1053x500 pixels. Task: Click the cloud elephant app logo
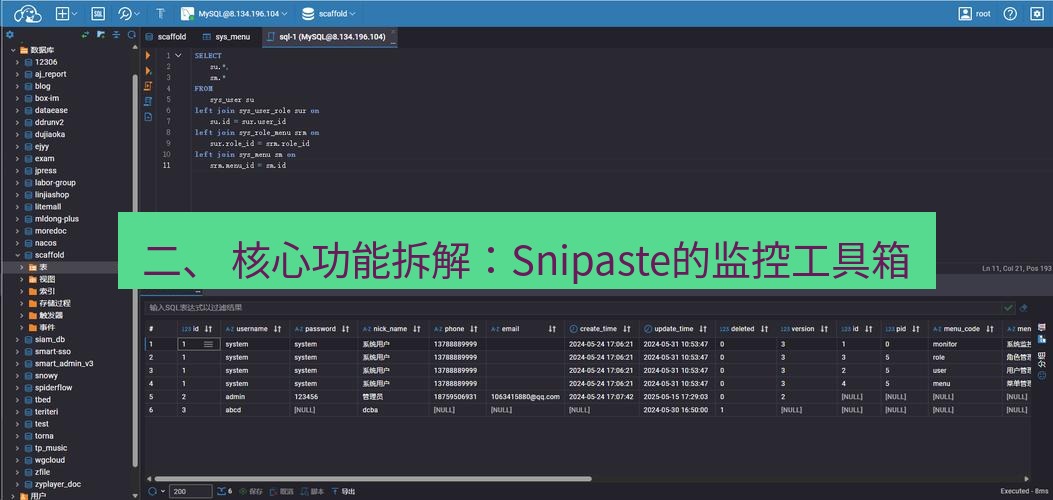click(x=28, y=13)
